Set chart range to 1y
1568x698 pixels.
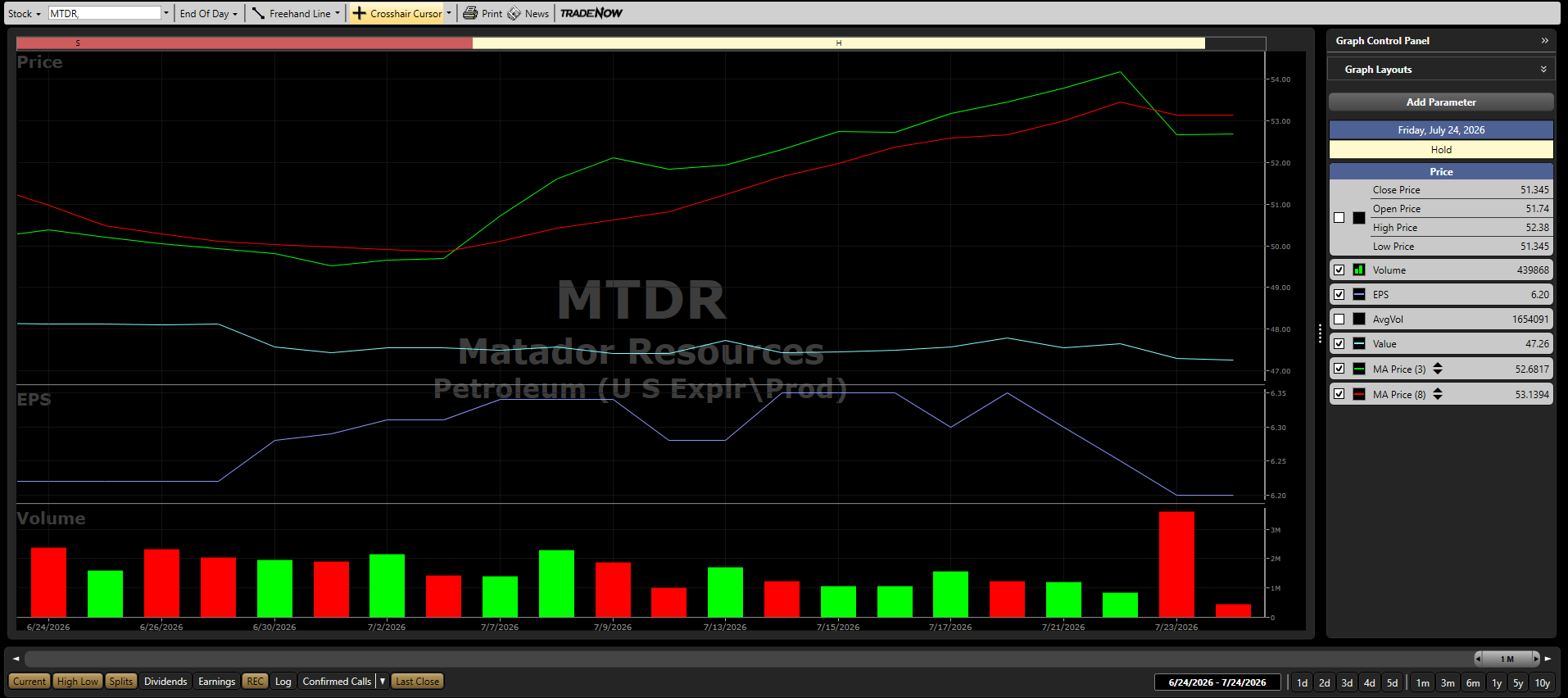1497,682
